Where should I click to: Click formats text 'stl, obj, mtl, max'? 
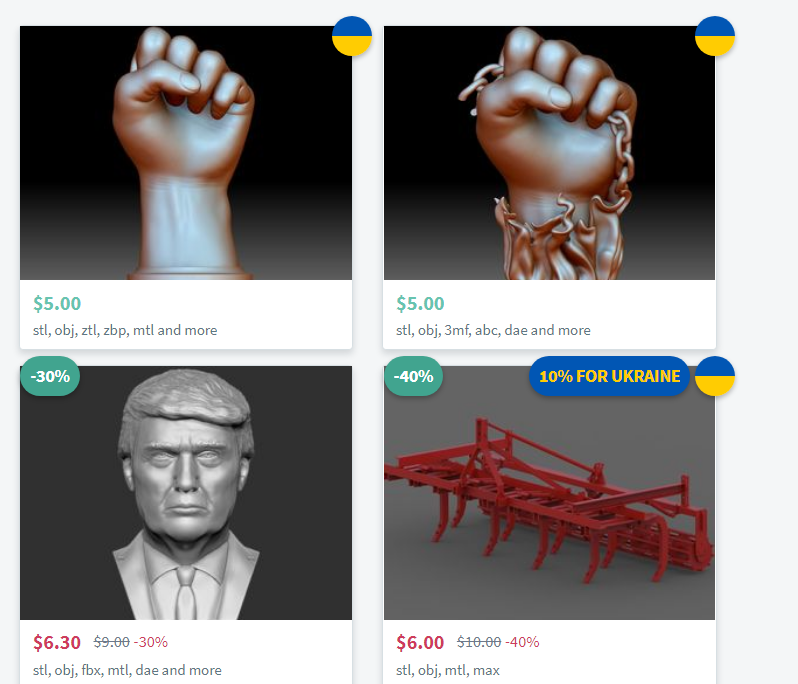(x=448, y=670)
